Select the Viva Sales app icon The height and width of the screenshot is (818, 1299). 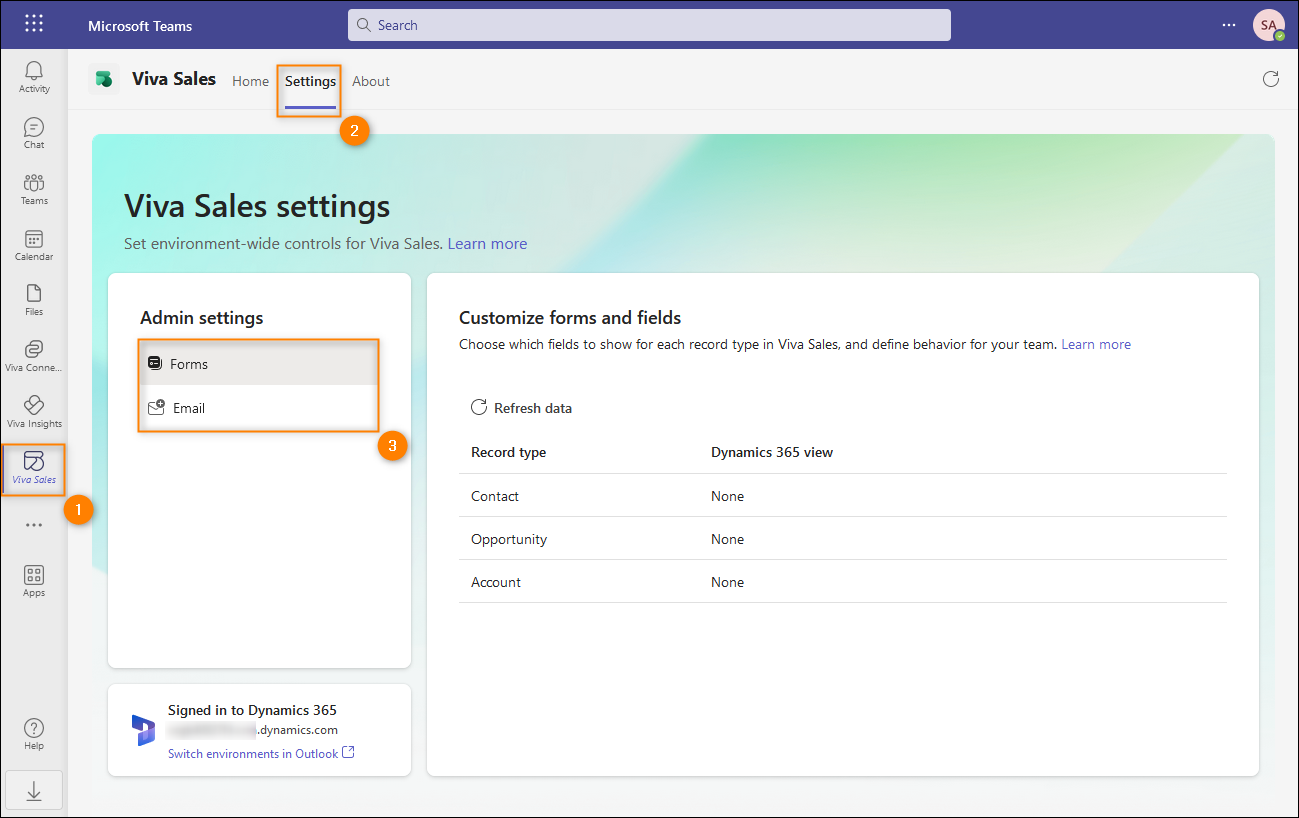[33, 466]
